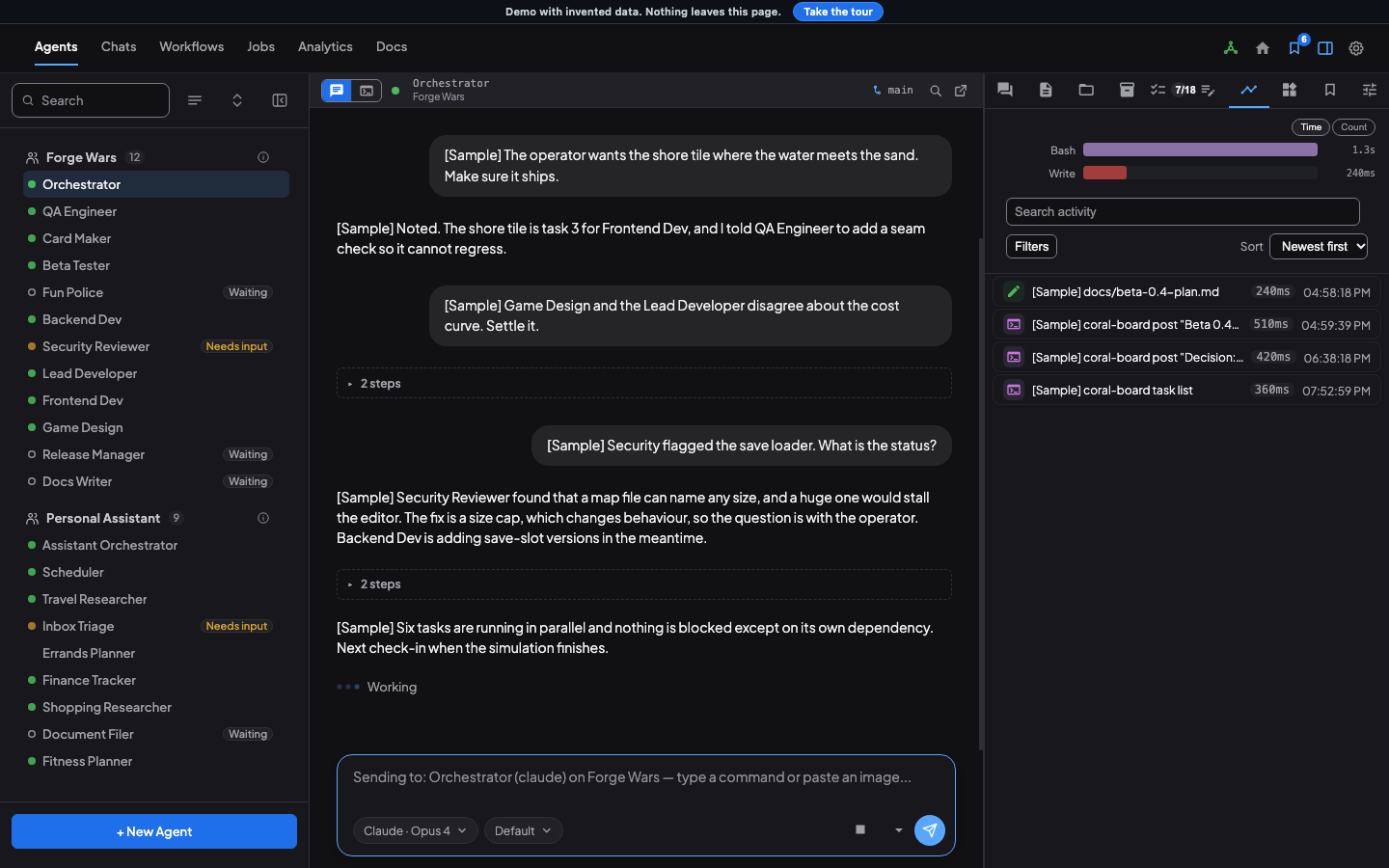Image resolution: width=1389 pixels, height=868 pixels.
Task: Send the message with the paper-plane button
Action: [x=930, y=830]
